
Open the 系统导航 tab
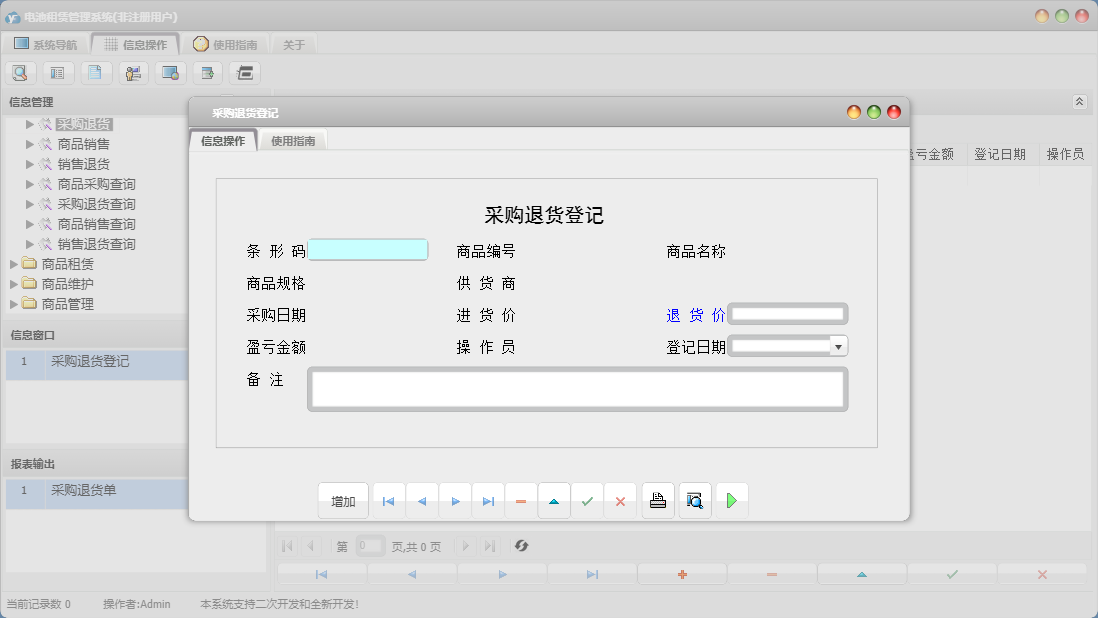tap(44, 43)
